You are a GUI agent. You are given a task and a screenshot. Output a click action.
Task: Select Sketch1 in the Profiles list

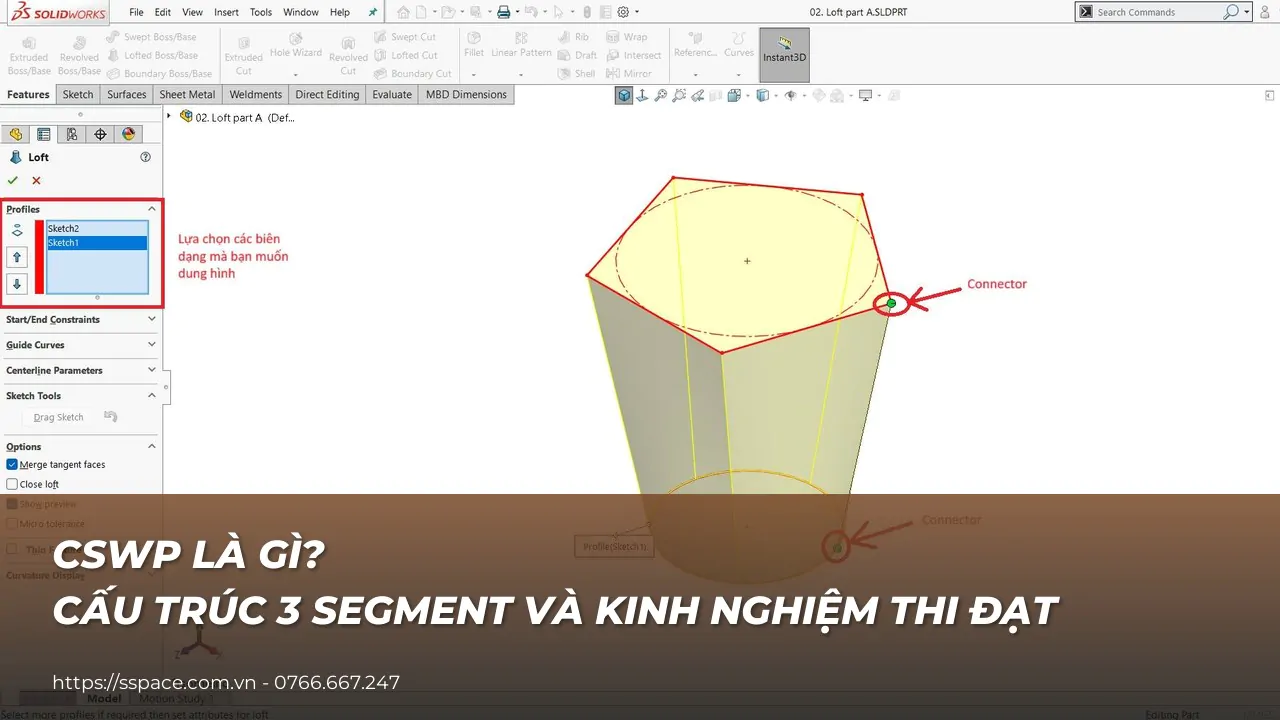(97, 243)
